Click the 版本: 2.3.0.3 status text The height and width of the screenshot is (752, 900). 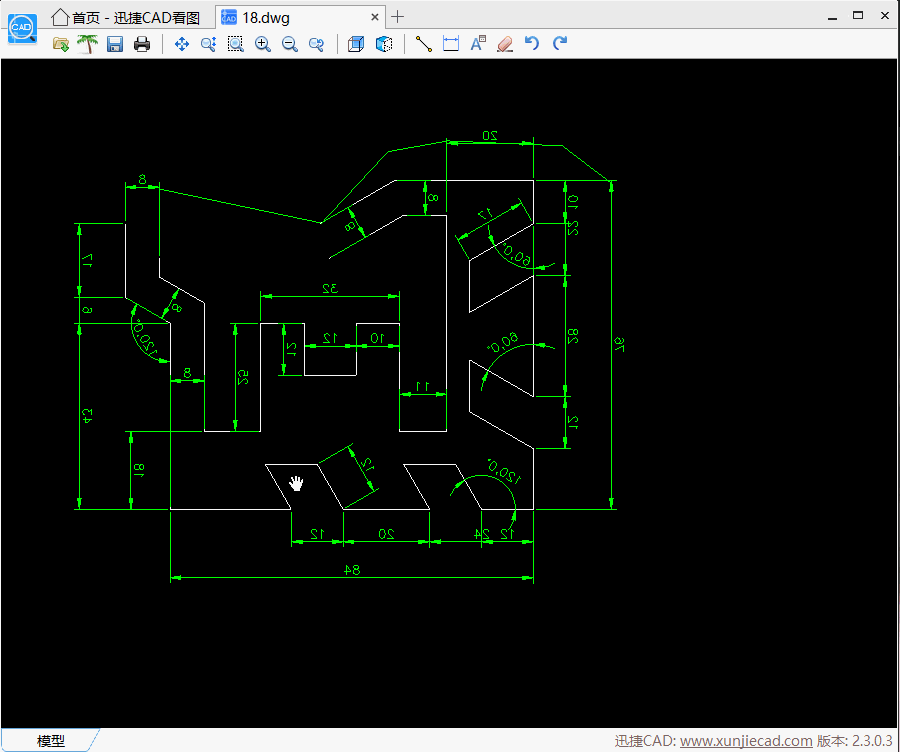(x=855, y=741)
